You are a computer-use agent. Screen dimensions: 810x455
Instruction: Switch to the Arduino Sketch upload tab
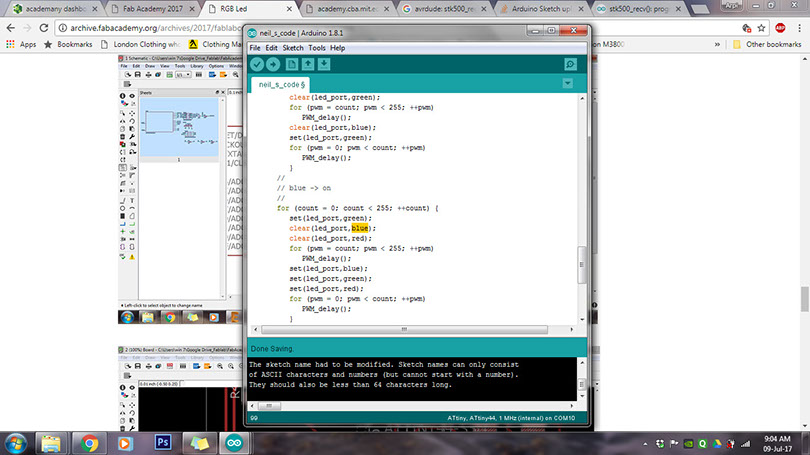pos(541,9)
